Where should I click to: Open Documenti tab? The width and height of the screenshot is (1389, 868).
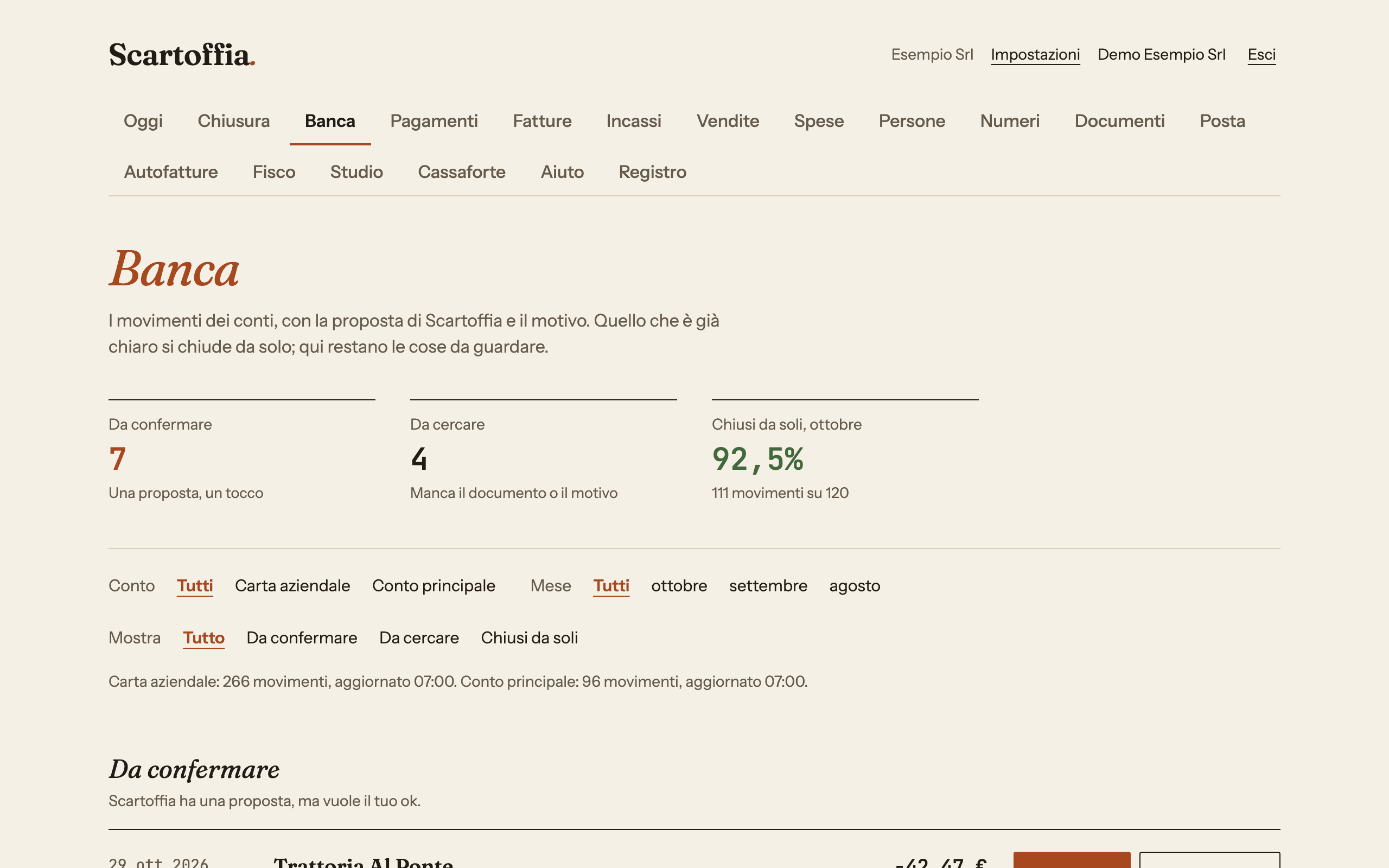pos(1119,120)
